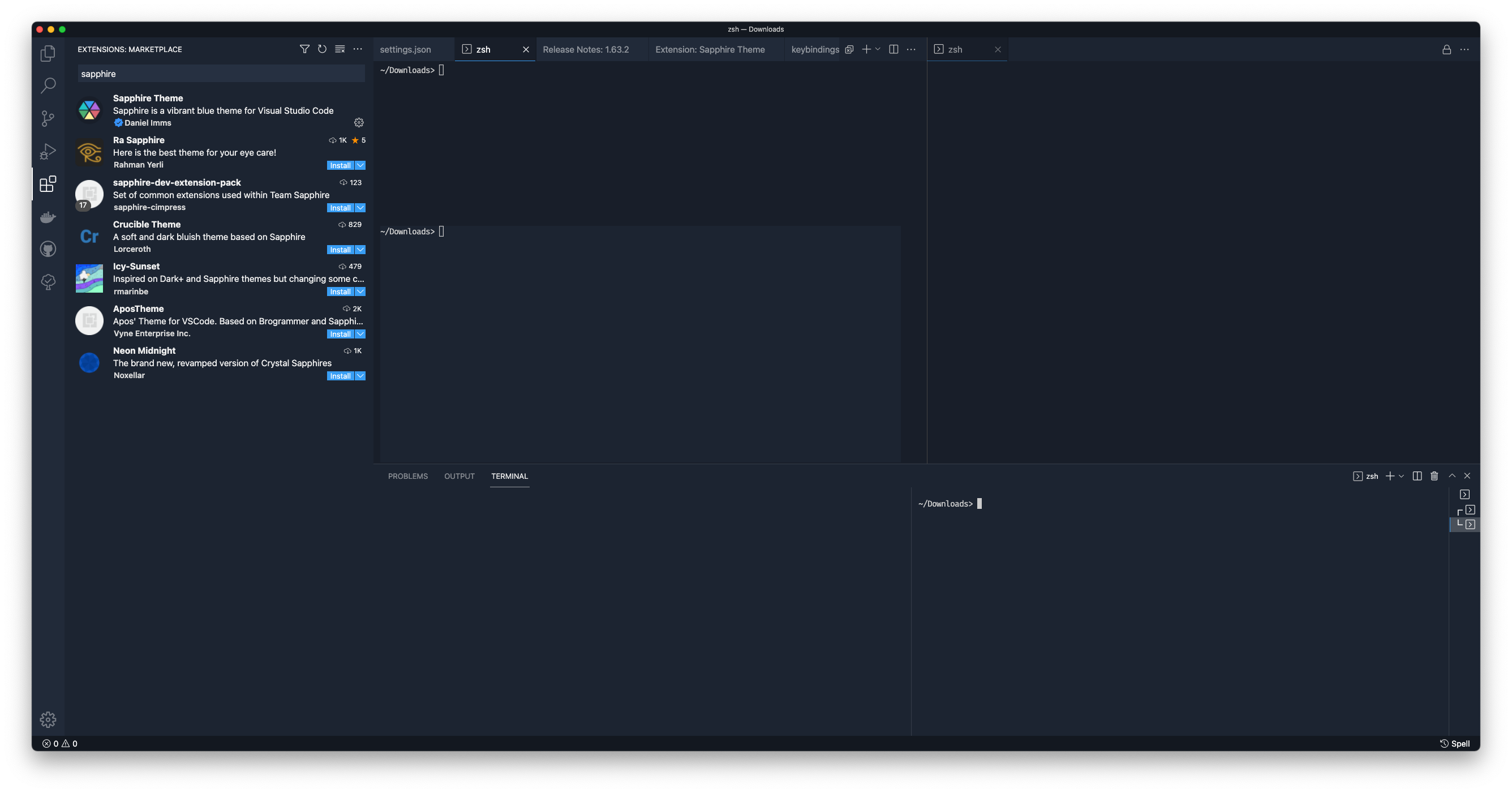Open the terminal launch profile dropdown
This screenshot has width=1512, height=793.
(1402, 476)
